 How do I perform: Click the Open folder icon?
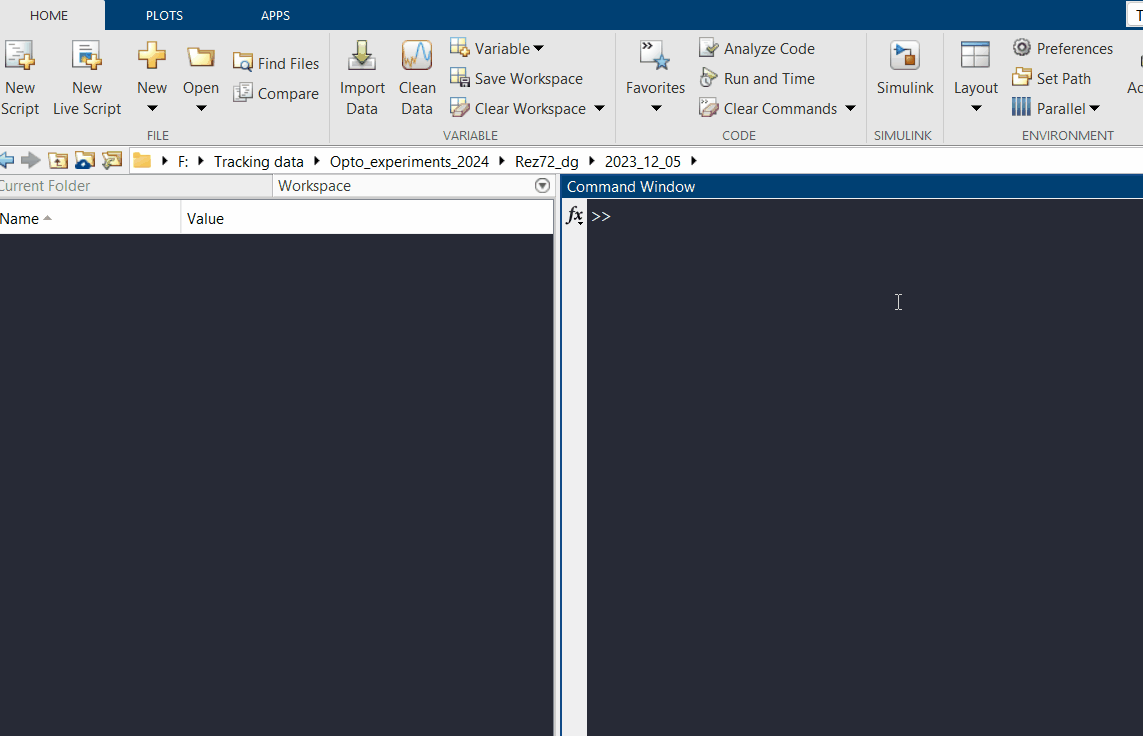(200, 55)
